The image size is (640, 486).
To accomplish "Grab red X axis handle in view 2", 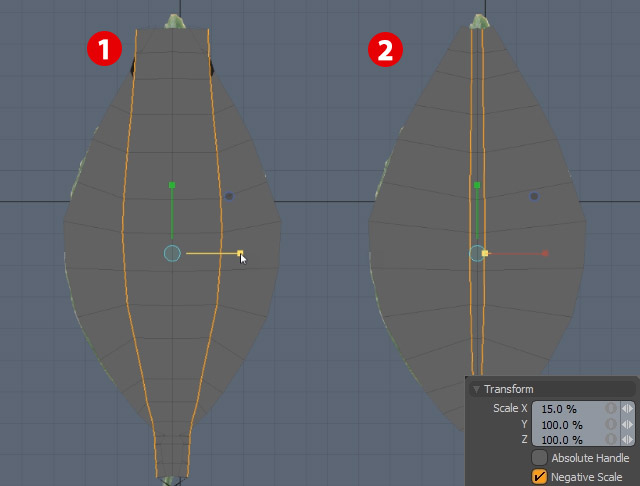I will click(x=545, y=253).
